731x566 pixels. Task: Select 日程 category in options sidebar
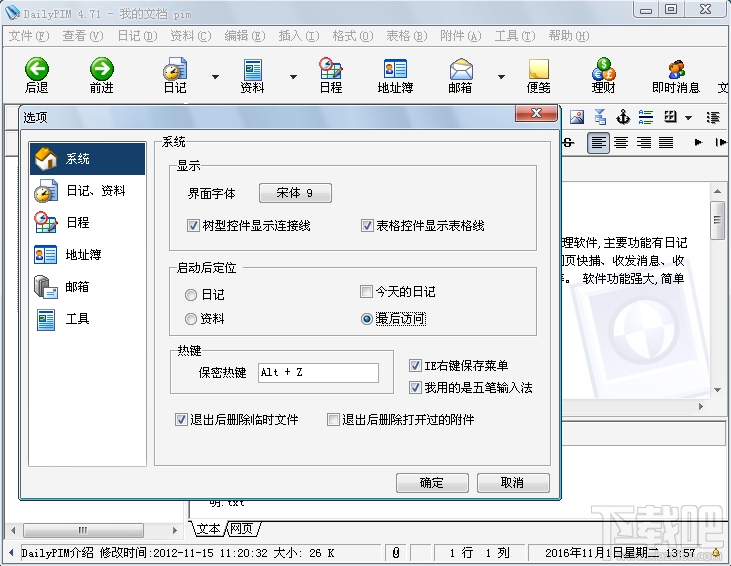pyautogui.click(x=87, y=222)
